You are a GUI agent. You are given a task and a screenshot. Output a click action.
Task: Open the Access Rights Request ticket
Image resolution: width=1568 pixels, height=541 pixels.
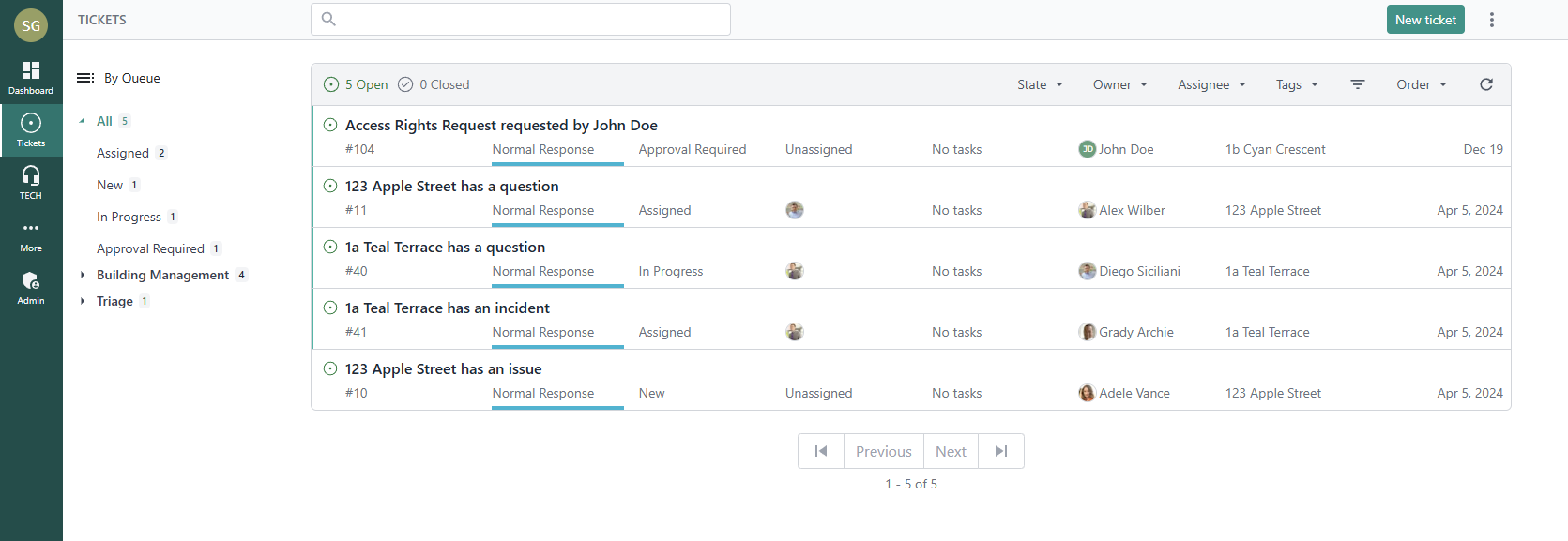[x=501, y=126]
